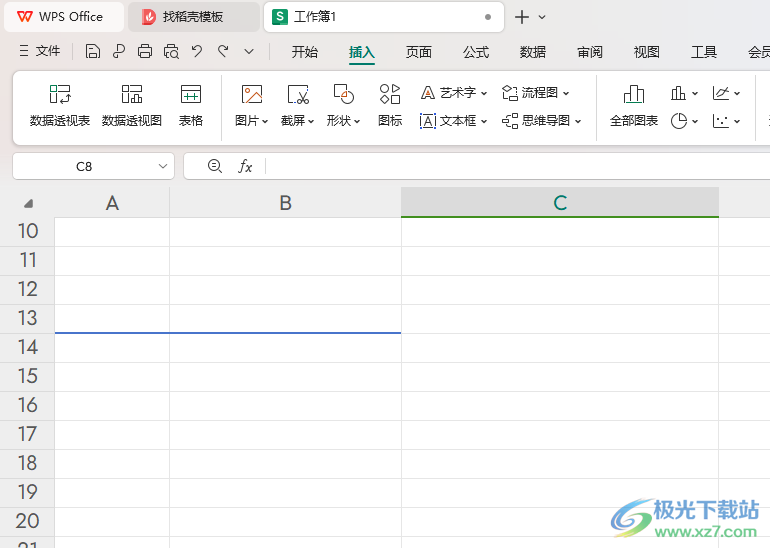Image resolution: width=770 pixels, height=548 pixels.
Task: Expand the 艺术字 dropdown arrow
Action: point(484,93)
